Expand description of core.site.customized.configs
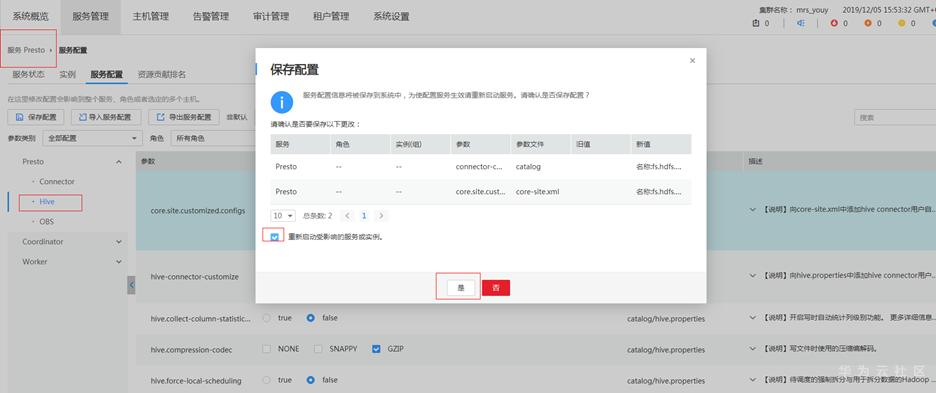 pyautogui.click(x=753, y=210)
